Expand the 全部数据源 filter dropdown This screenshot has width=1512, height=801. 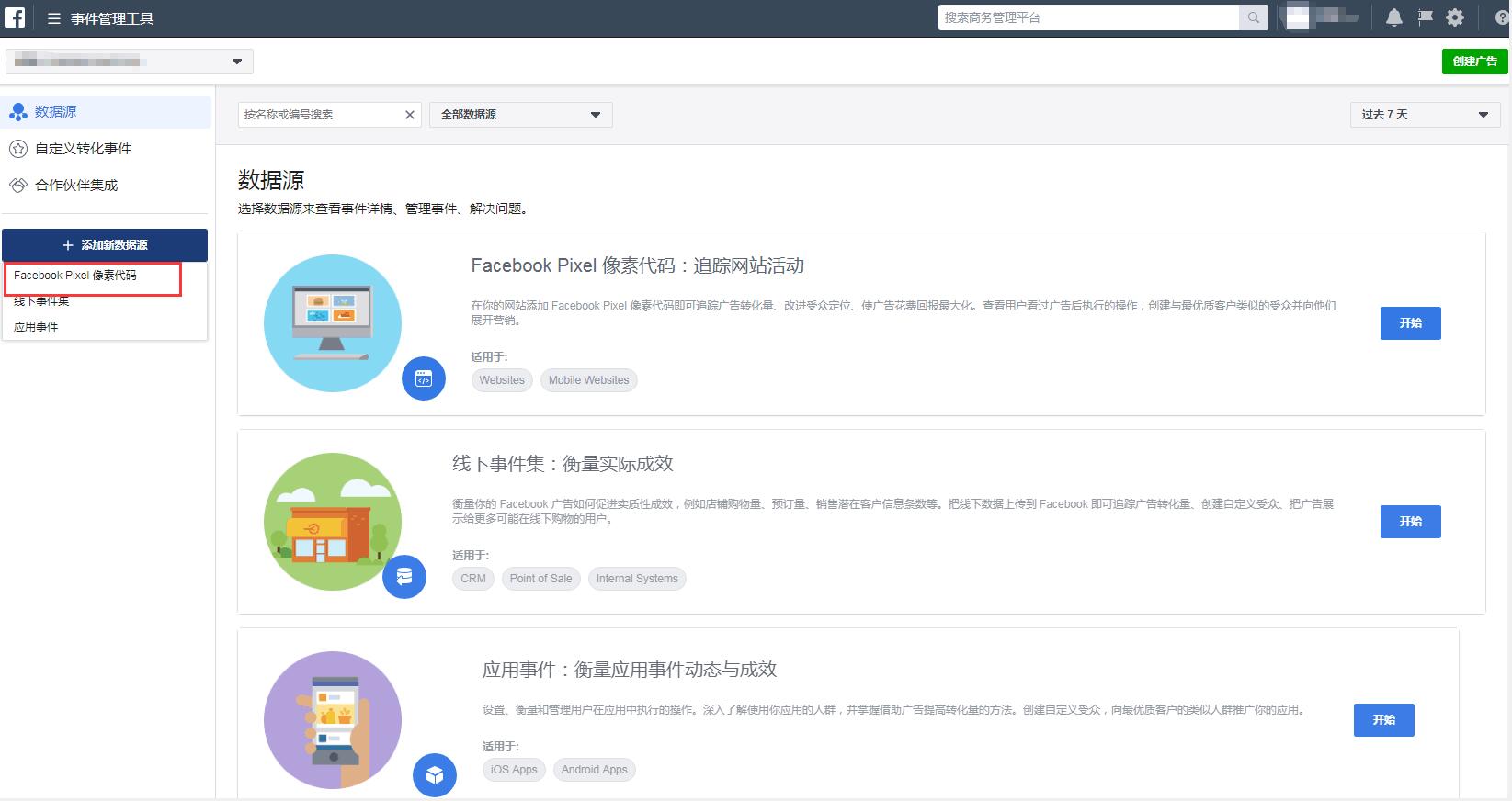[x=520, y=115]
